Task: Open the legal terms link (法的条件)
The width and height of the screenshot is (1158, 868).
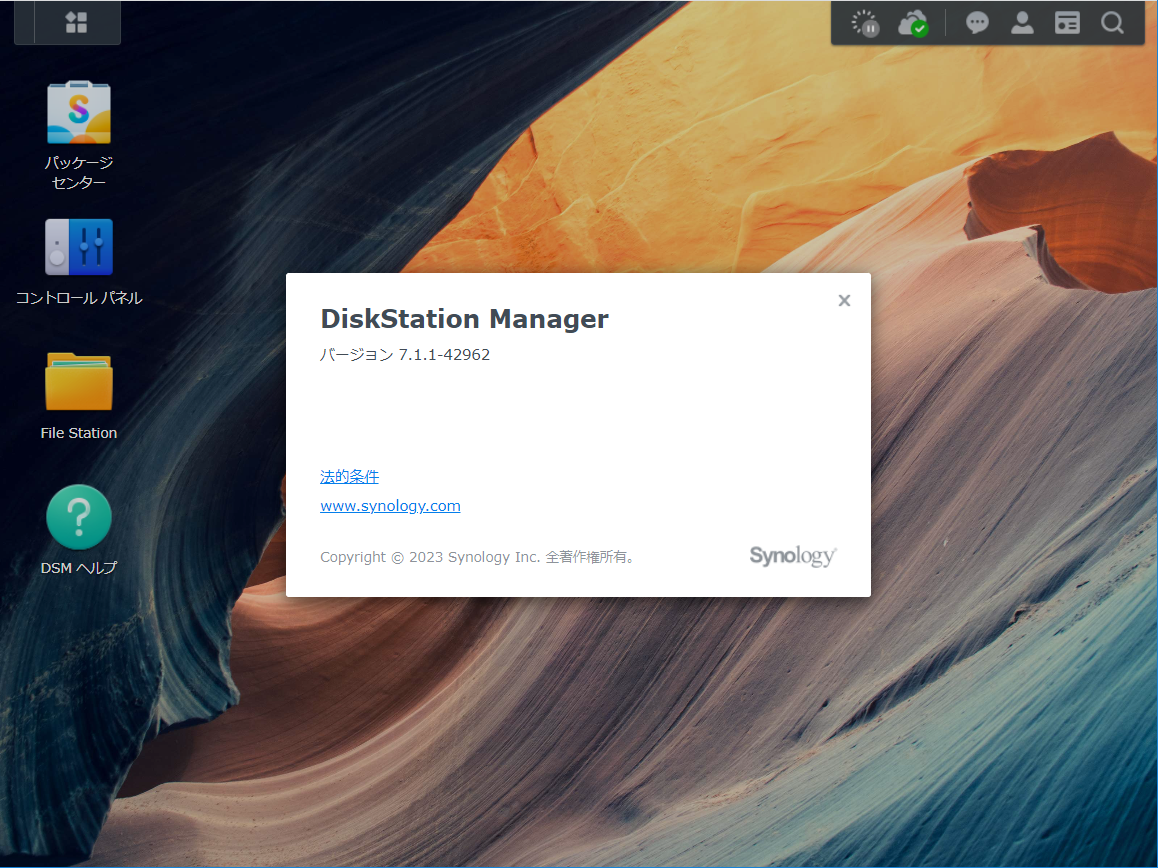Action: (x=349, y=476)
